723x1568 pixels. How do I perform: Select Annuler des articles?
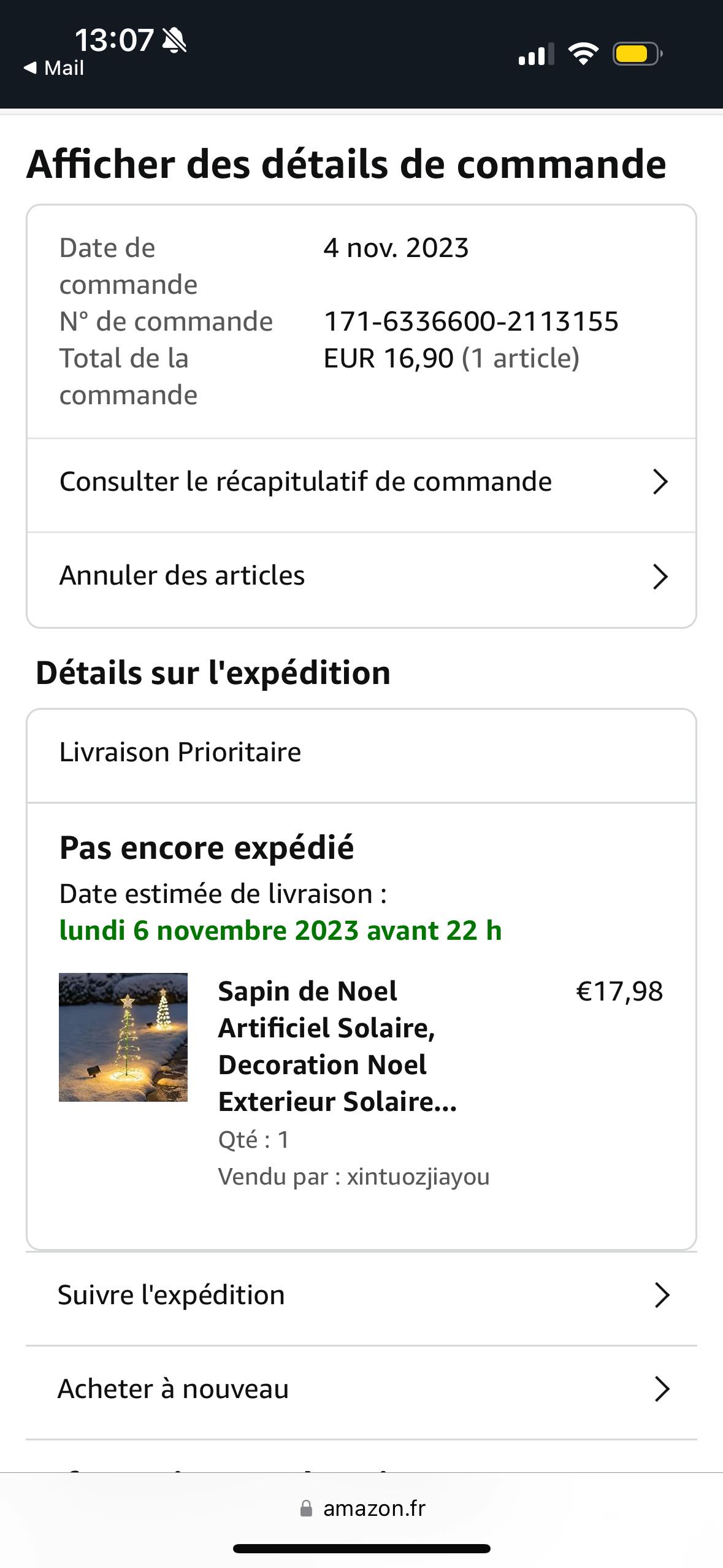[x=182, y=576]
